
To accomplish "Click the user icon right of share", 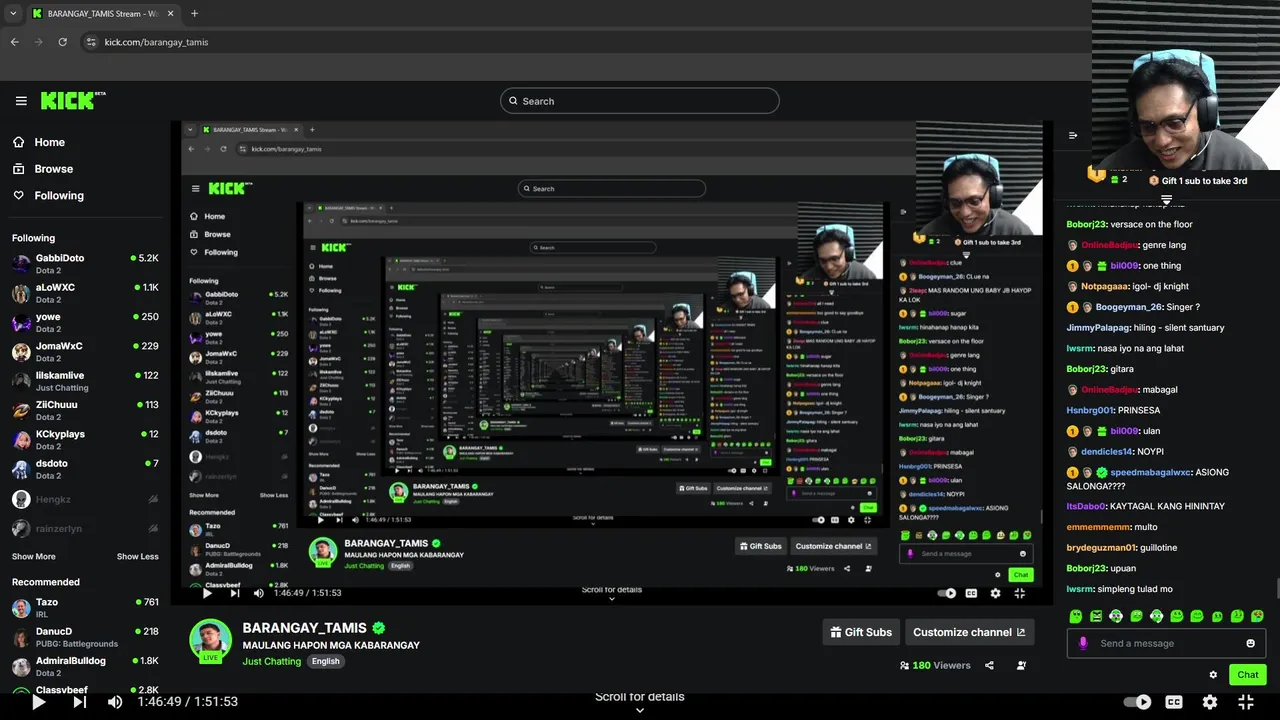I will pyautogui.click(x=1021, y=665).
